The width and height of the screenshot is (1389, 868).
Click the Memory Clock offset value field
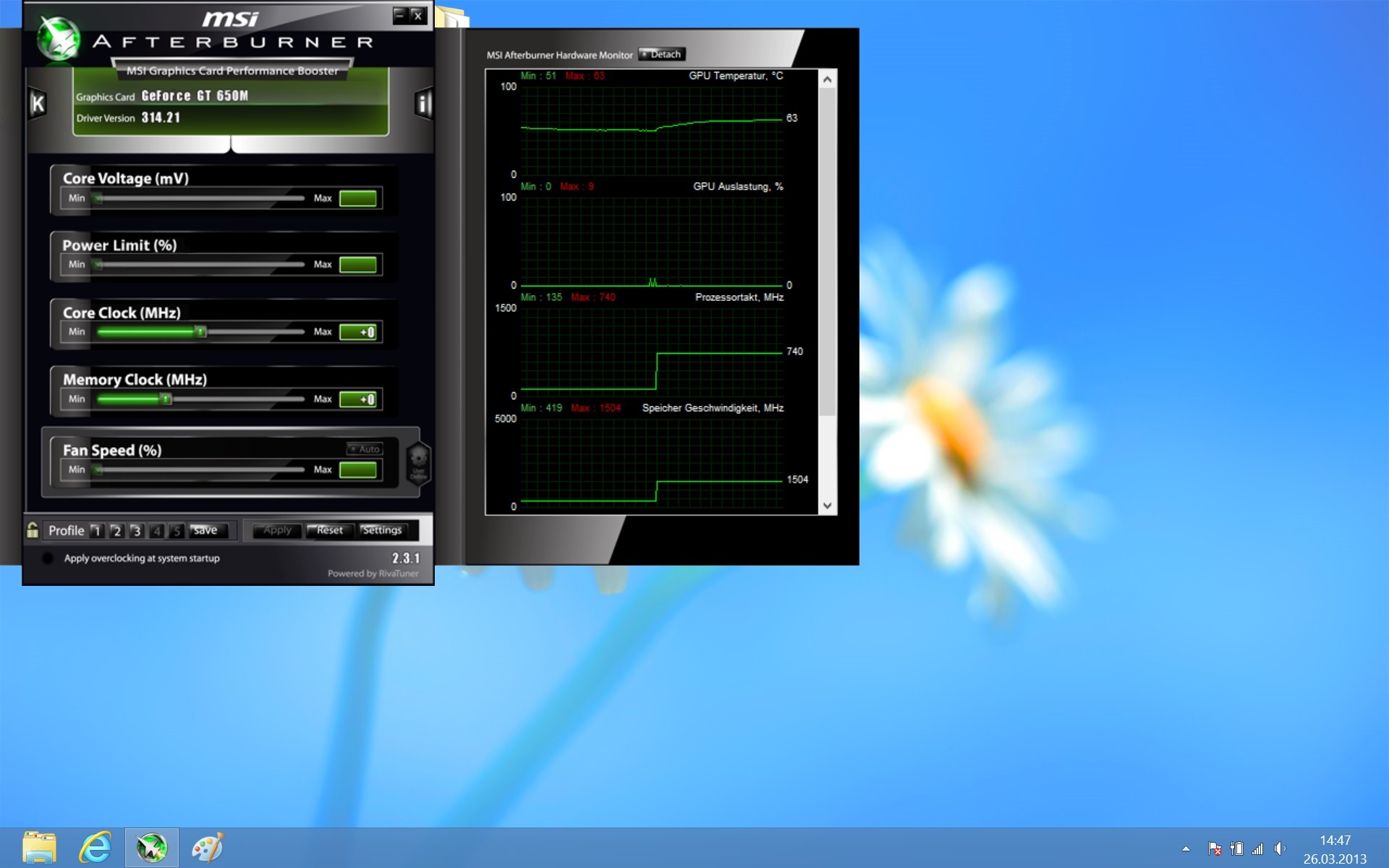pyautogui.click(x=358, y=399)
